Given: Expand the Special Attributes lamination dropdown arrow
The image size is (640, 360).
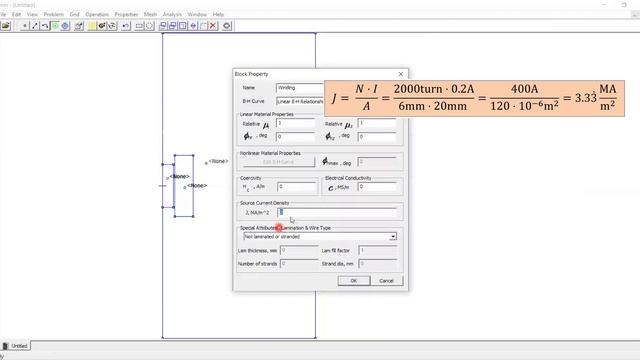Looking at the screenshot, I should (393, 236).
